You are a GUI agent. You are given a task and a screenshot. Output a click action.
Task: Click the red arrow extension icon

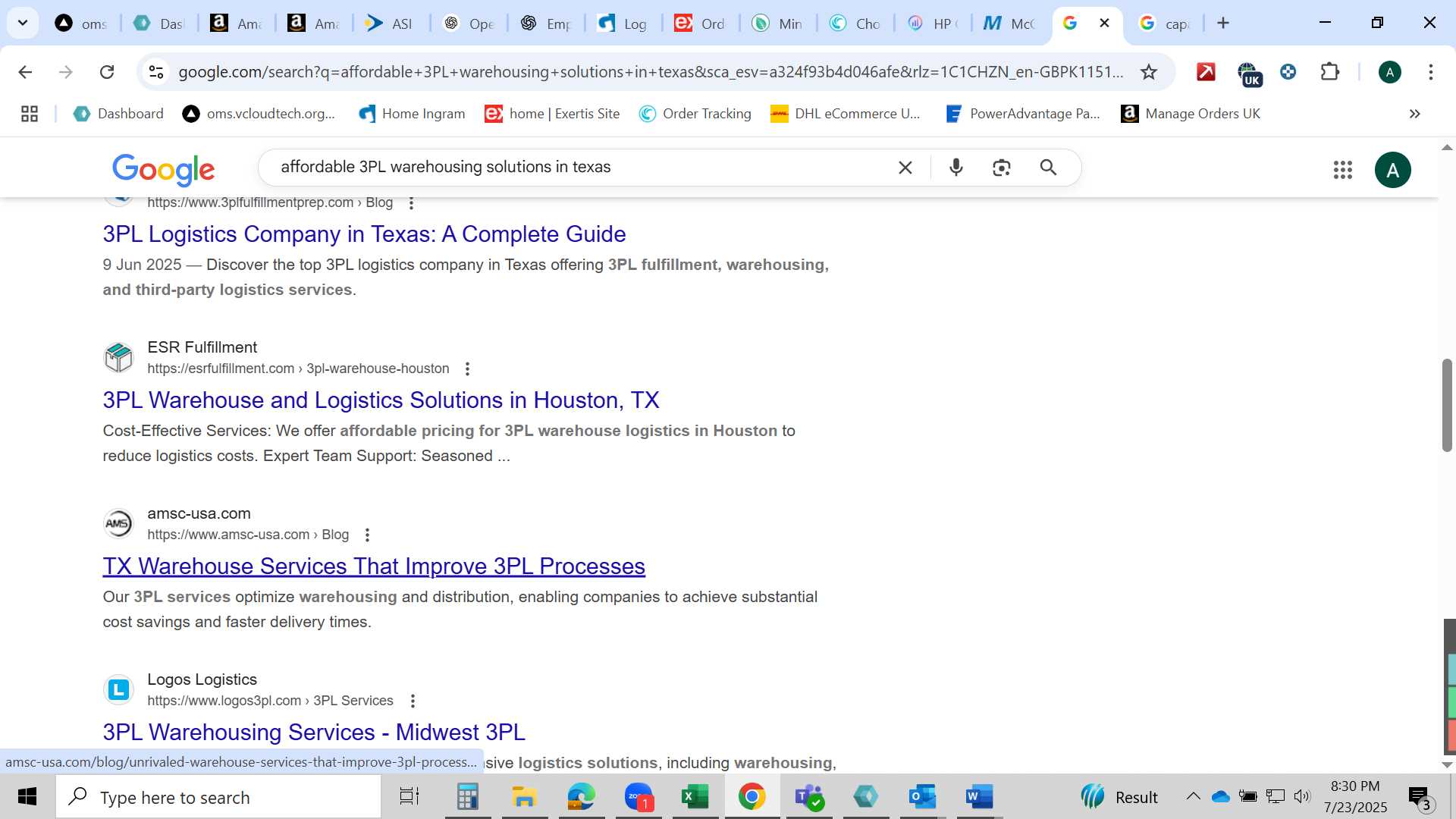[x=1206, y=72]
